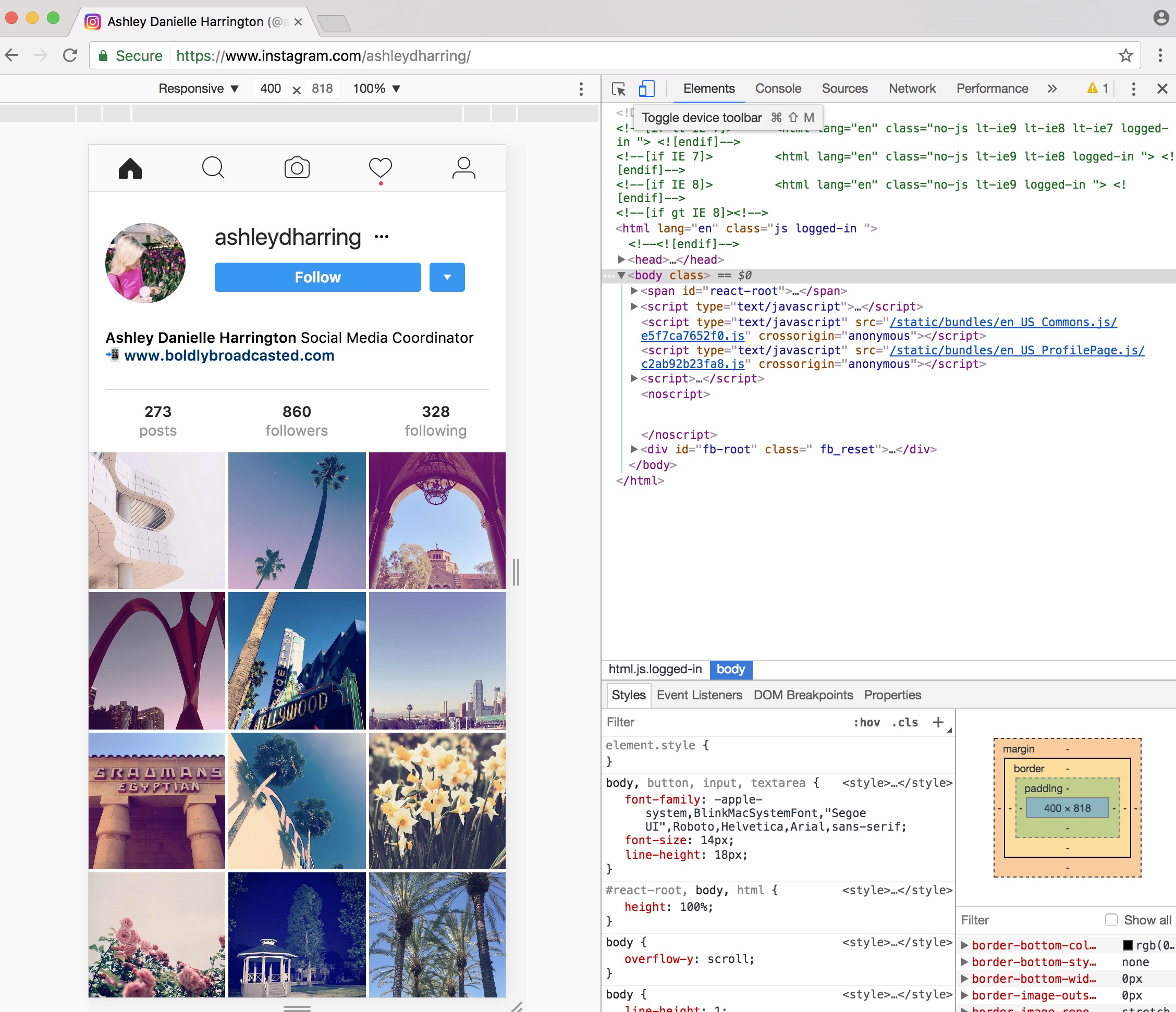
Task: Select html.js.logged-in breadcrumb
Action: pyautogui.click(x=655, y=670)
